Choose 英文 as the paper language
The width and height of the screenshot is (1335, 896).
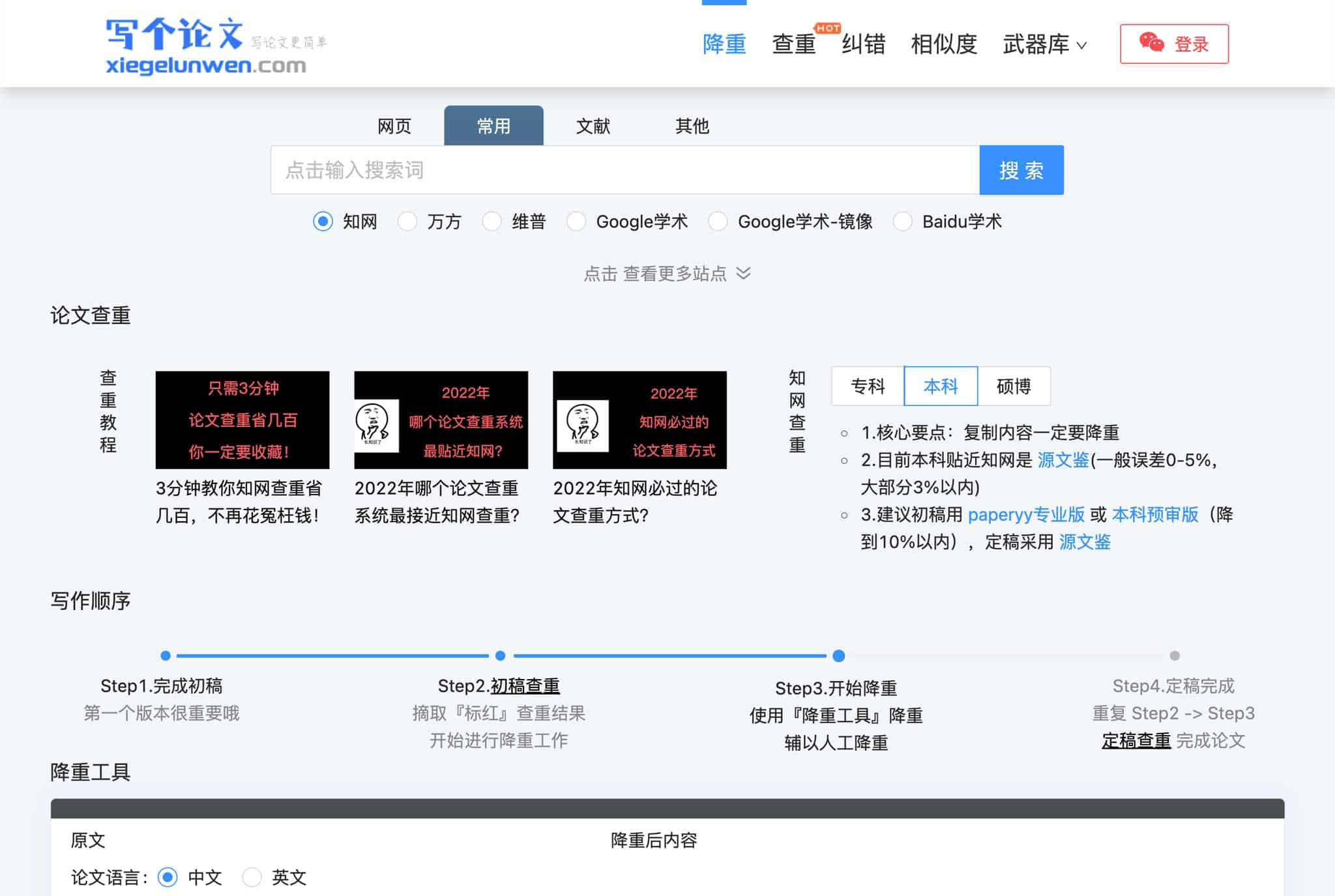[x=252, y=877]
